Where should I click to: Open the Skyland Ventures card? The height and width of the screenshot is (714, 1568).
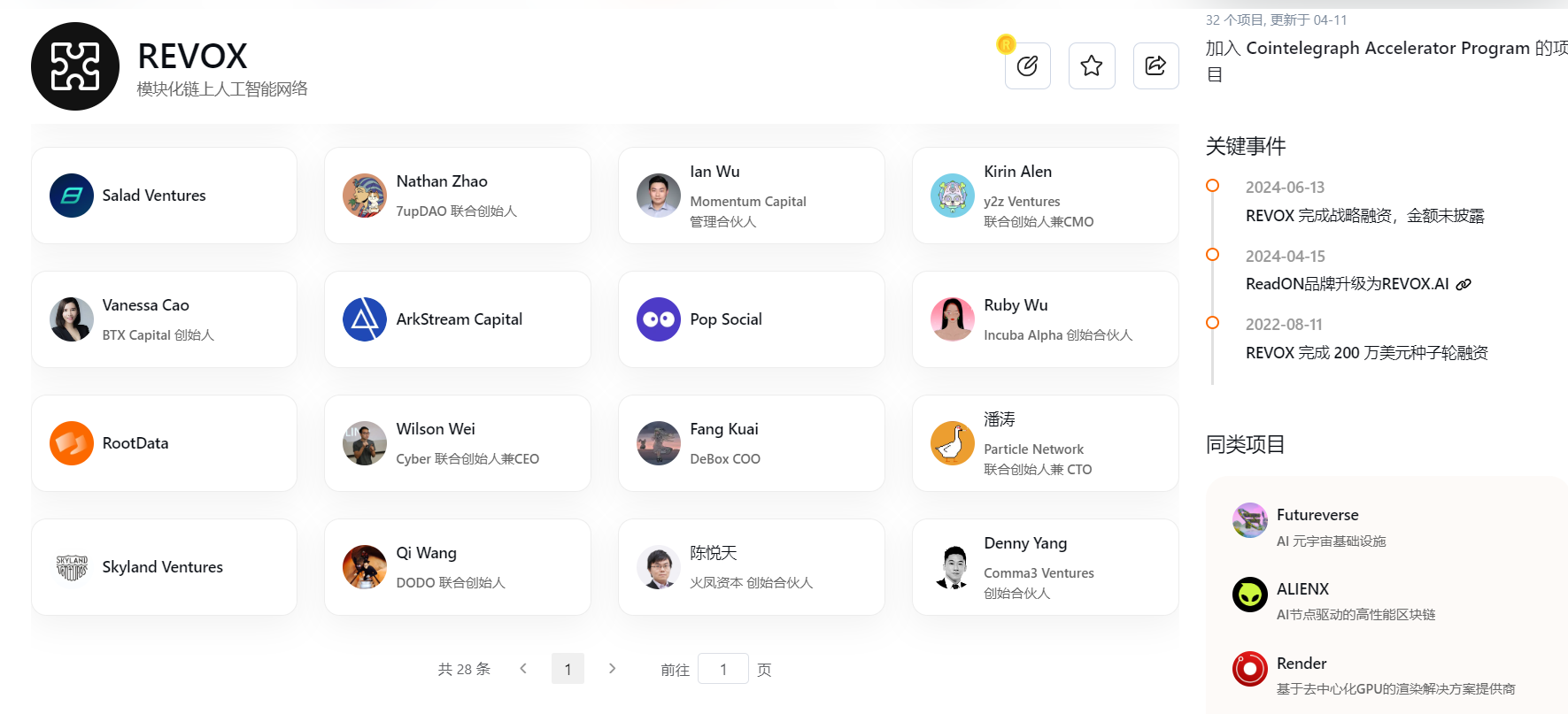[164, 567]
